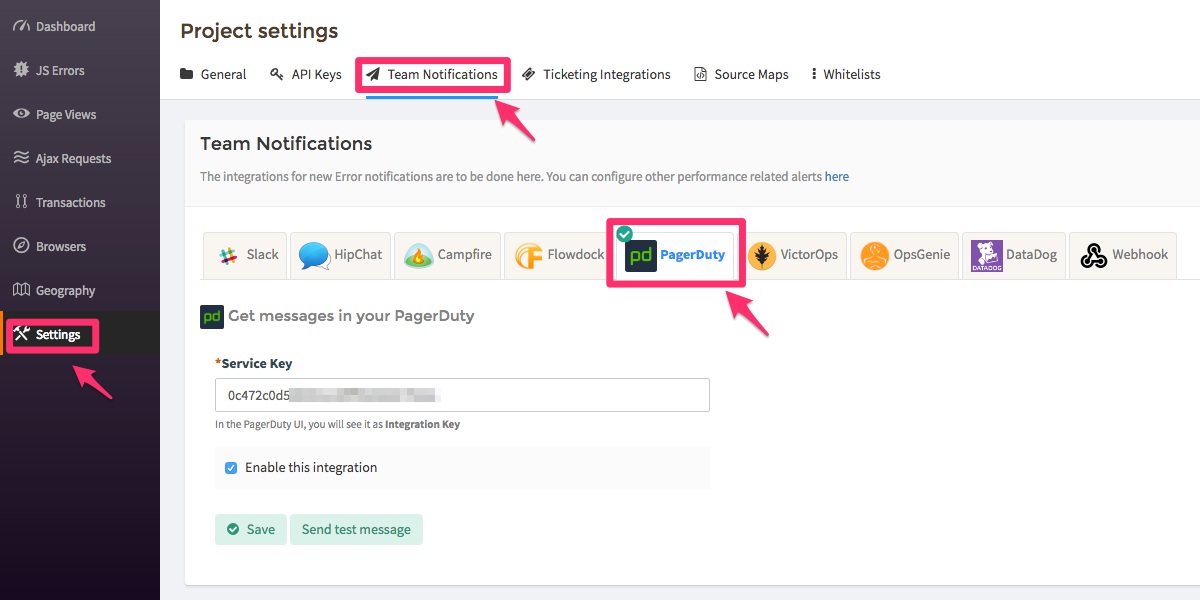The height and width of the screenshot is (600, 1200).
Task: Click the Team Notifications paper plane icon
Action: pyautogui.click(x=373, y=74)
